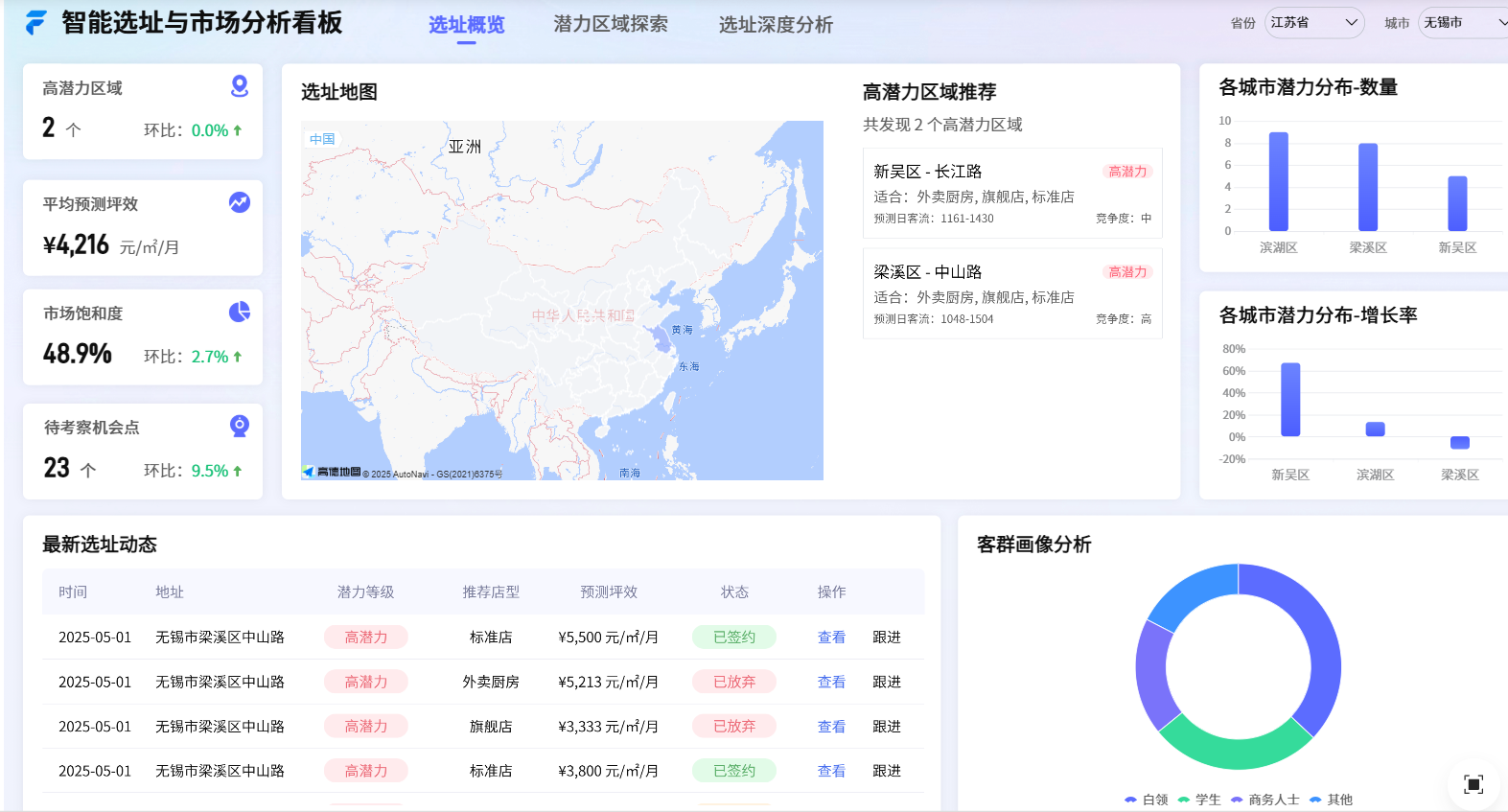Image resolution: width=1508 pixels, height=812 pixels.
Task: Select the 梁溪区 - 中山路 recommendation card
Action: click(x=1012, y=293)
